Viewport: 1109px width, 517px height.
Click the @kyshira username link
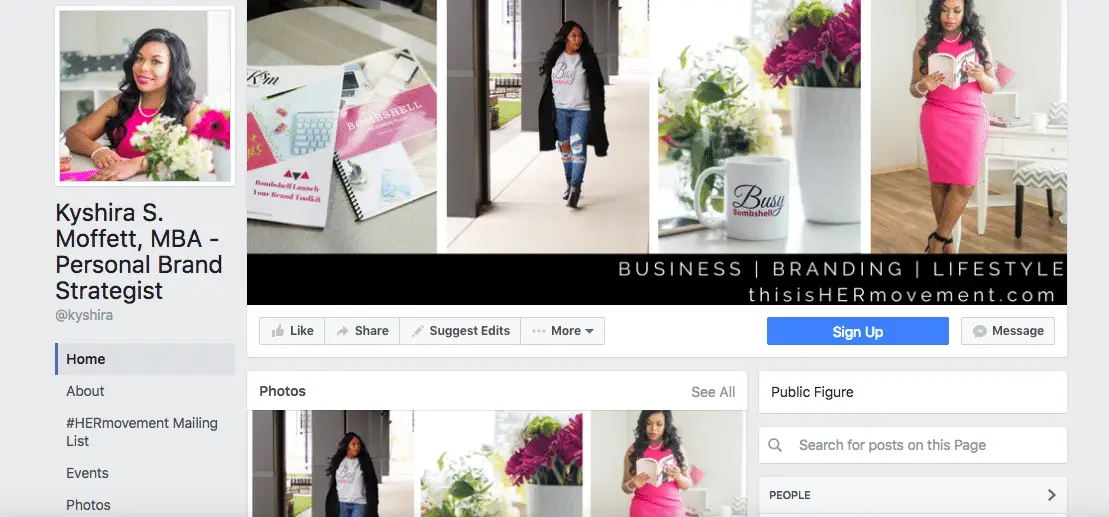click(x=84, y=315)
